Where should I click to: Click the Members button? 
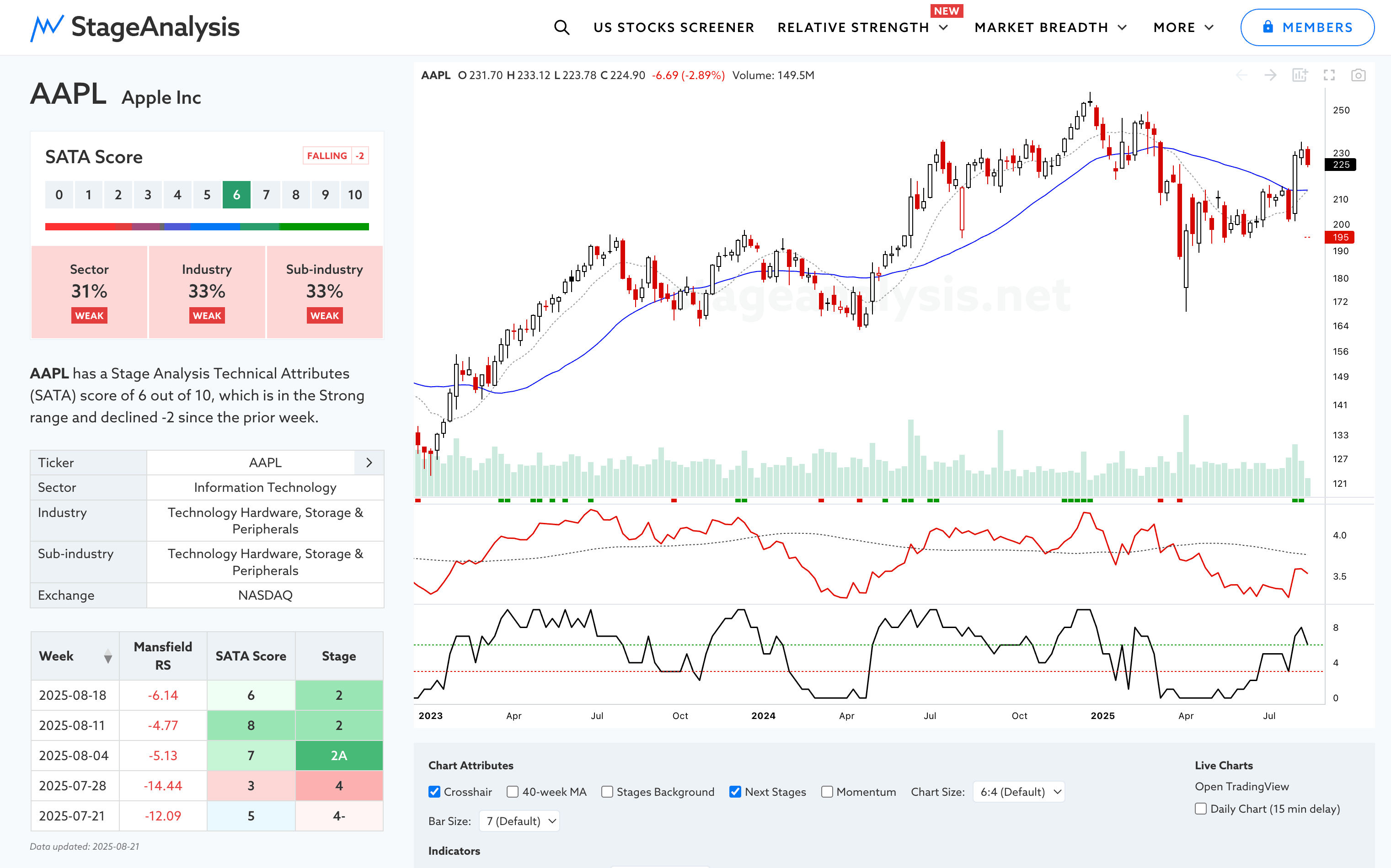(1307, 27)
